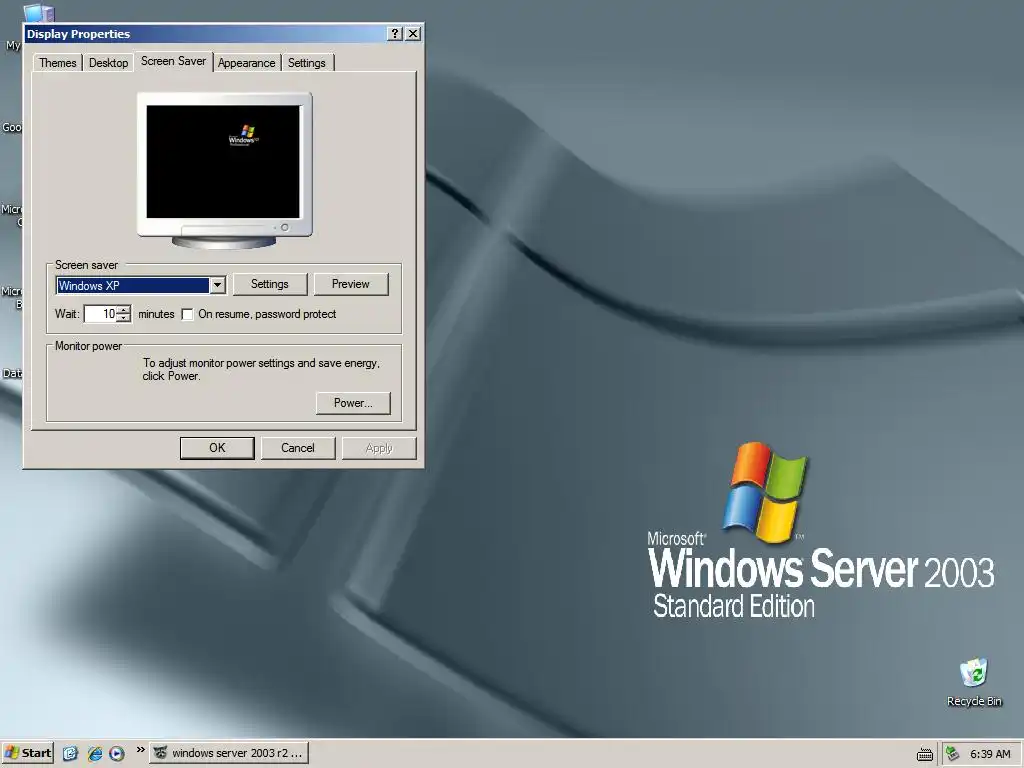Preview the selected screen saver
This screenshot has height=768, width=1024.
point(351,284)
